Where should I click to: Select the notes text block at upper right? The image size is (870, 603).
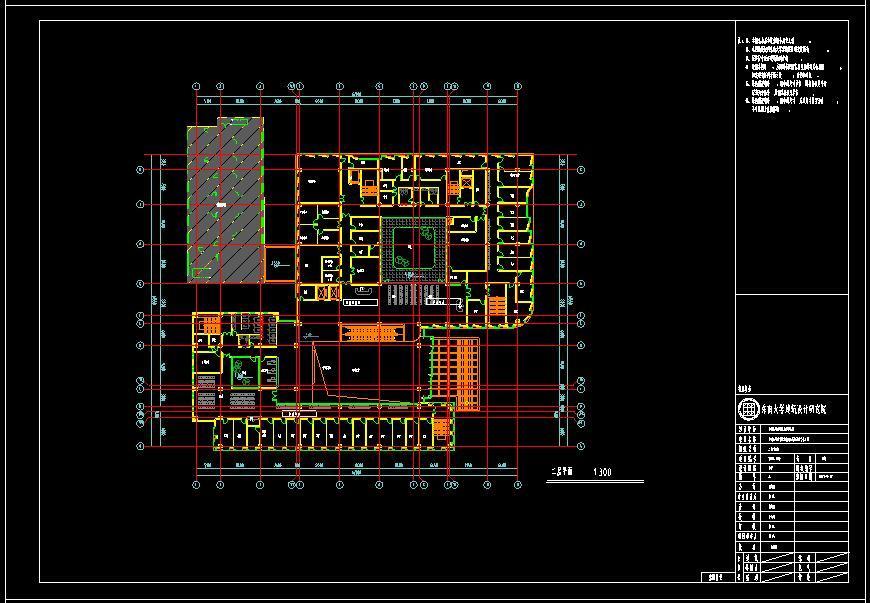[789, 75]
